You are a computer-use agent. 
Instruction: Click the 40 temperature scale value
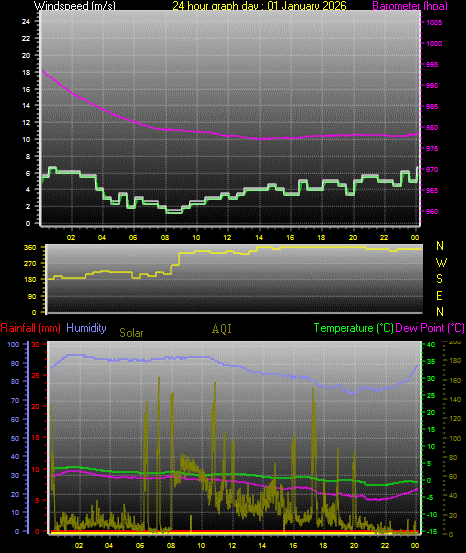(x=431, y=344)
